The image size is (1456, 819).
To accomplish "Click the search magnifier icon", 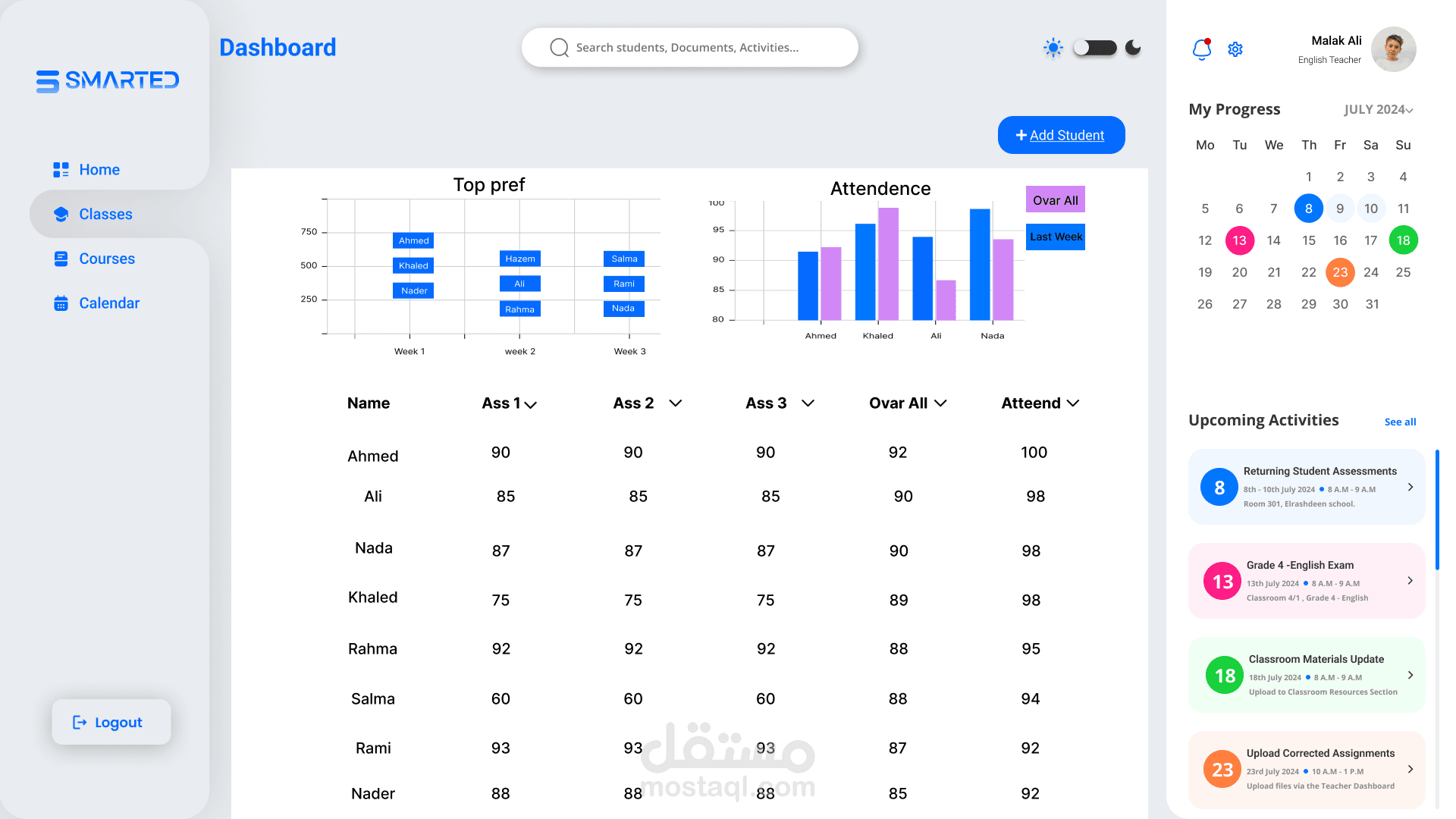I will [x=559, y=48].
